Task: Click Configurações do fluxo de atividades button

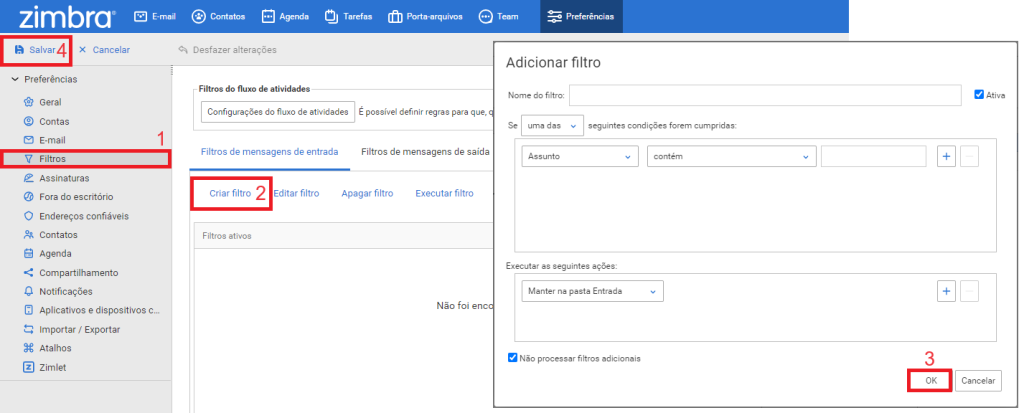Action: [278, 112]
